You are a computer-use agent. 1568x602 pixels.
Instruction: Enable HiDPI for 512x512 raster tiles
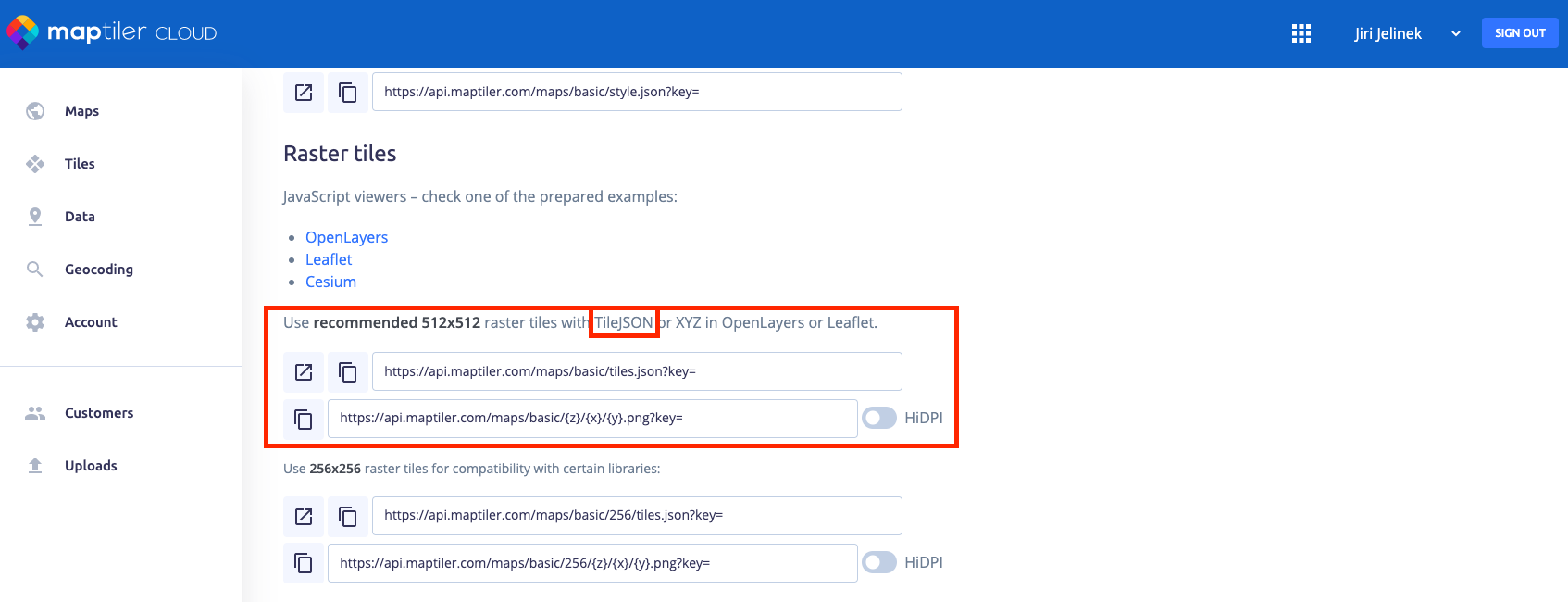878,418
